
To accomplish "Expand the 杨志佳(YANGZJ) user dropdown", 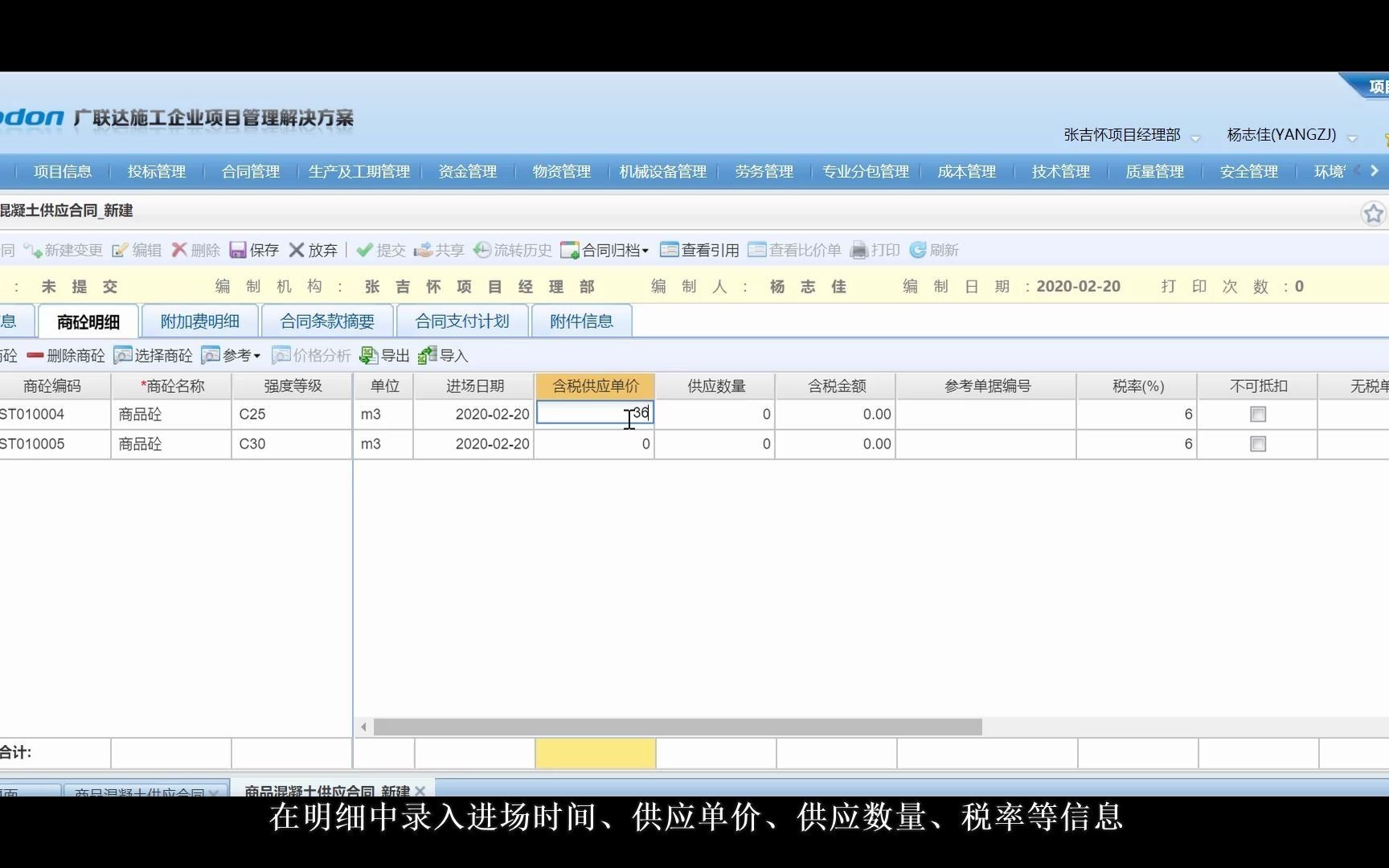I will (1352, 138).
